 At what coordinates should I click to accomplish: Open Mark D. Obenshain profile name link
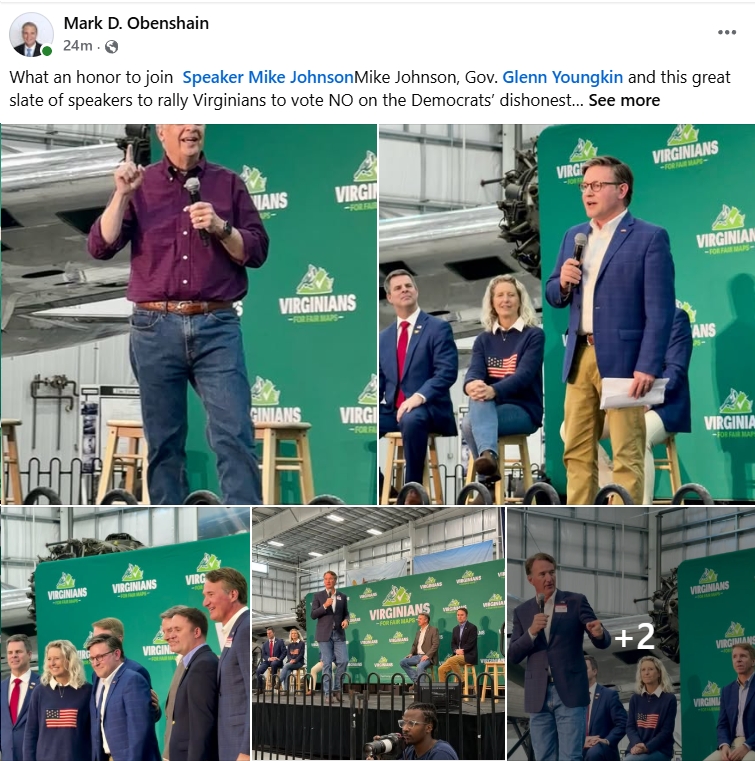click(x=136, y=23)
